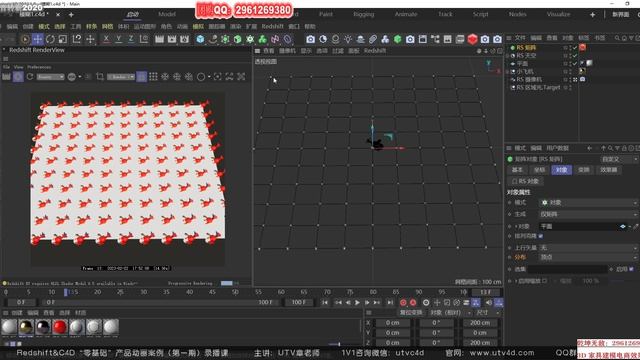The height and width of the screenshot is (360, 640).
Task: Toggle the Y axis lock
Action: point(118,39)
